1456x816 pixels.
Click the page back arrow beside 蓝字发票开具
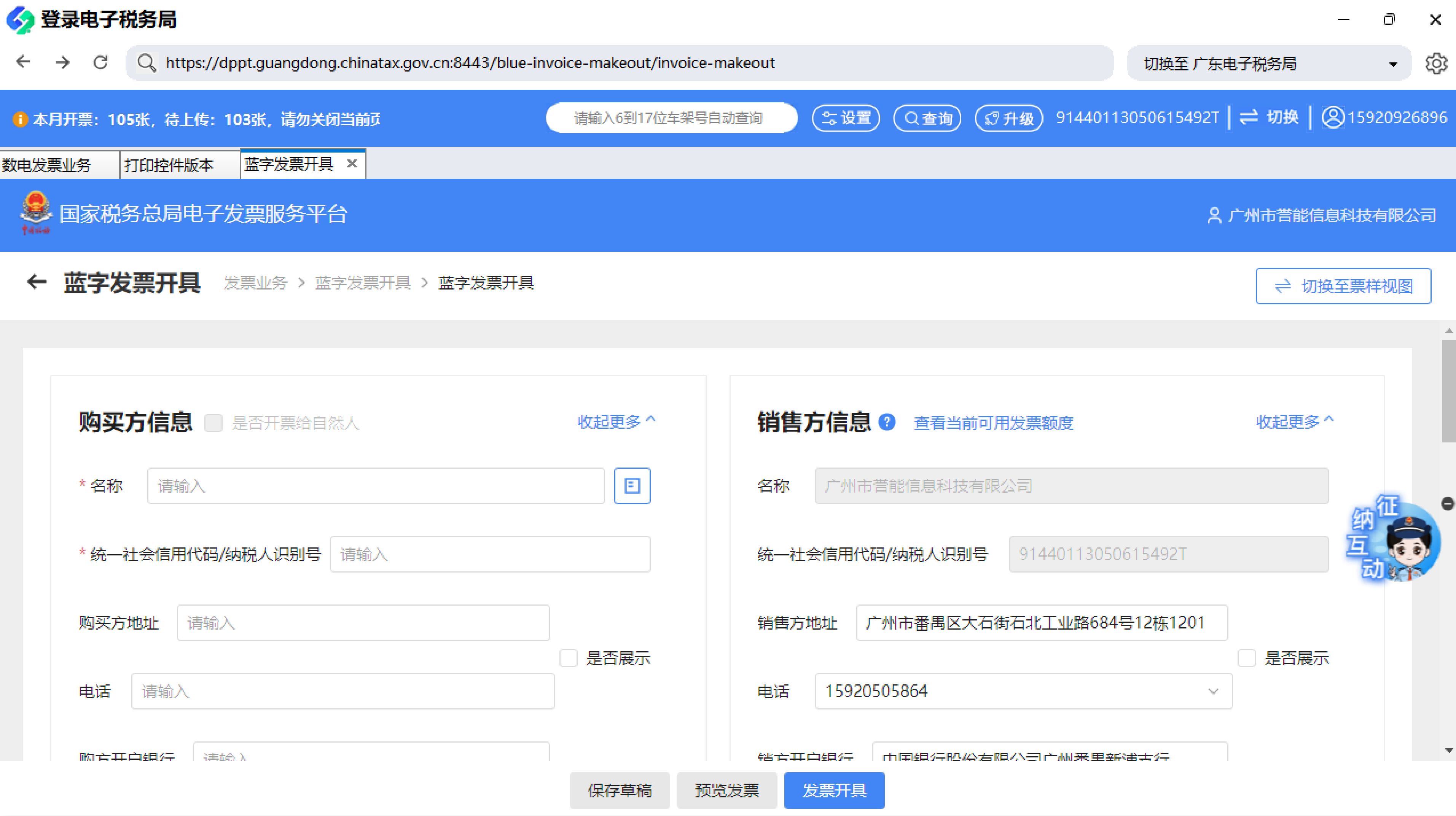pyautogui.click(x=37, y=282)
